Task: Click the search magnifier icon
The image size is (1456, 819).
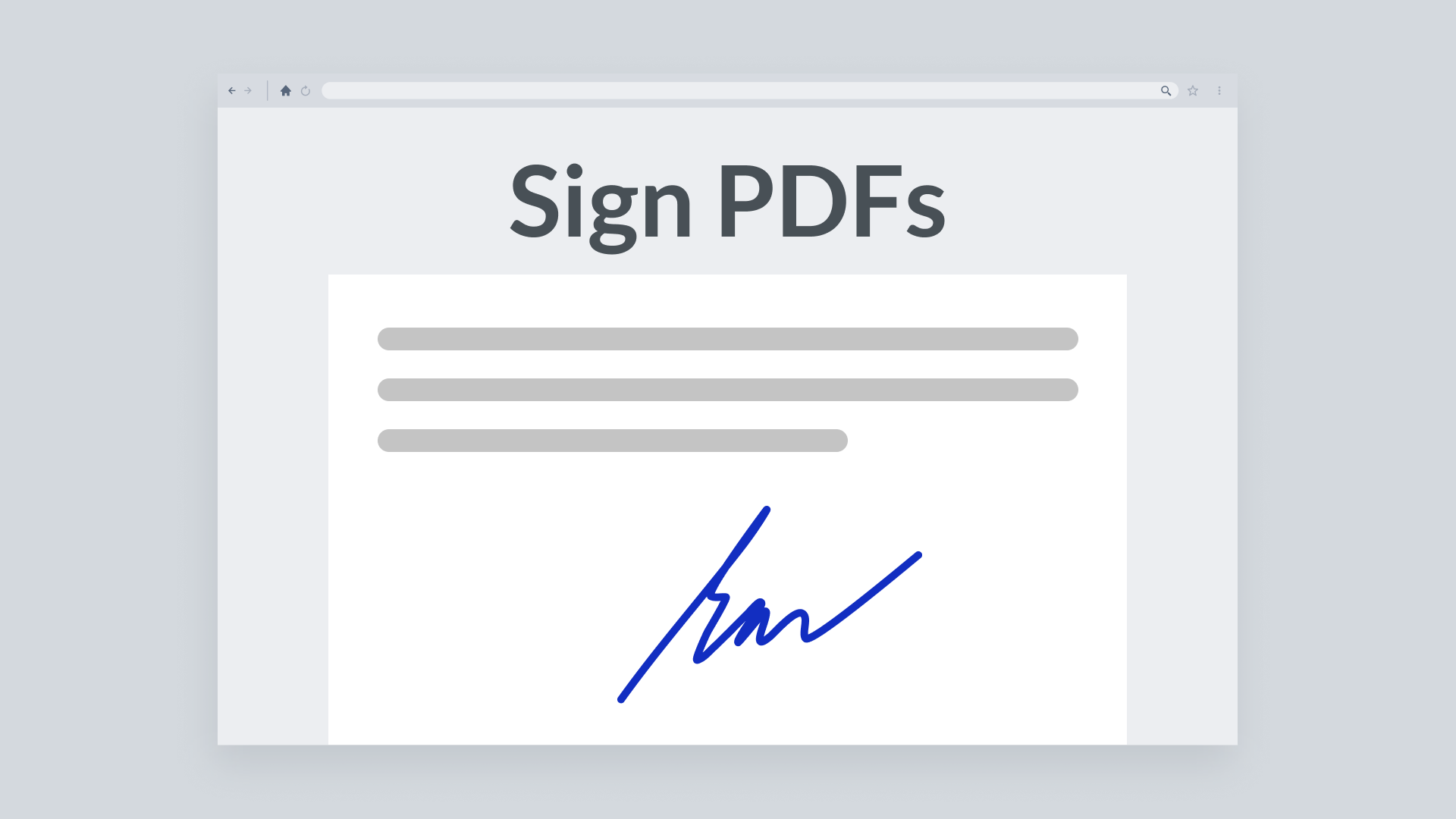Action: click(x=1166, y=91)
